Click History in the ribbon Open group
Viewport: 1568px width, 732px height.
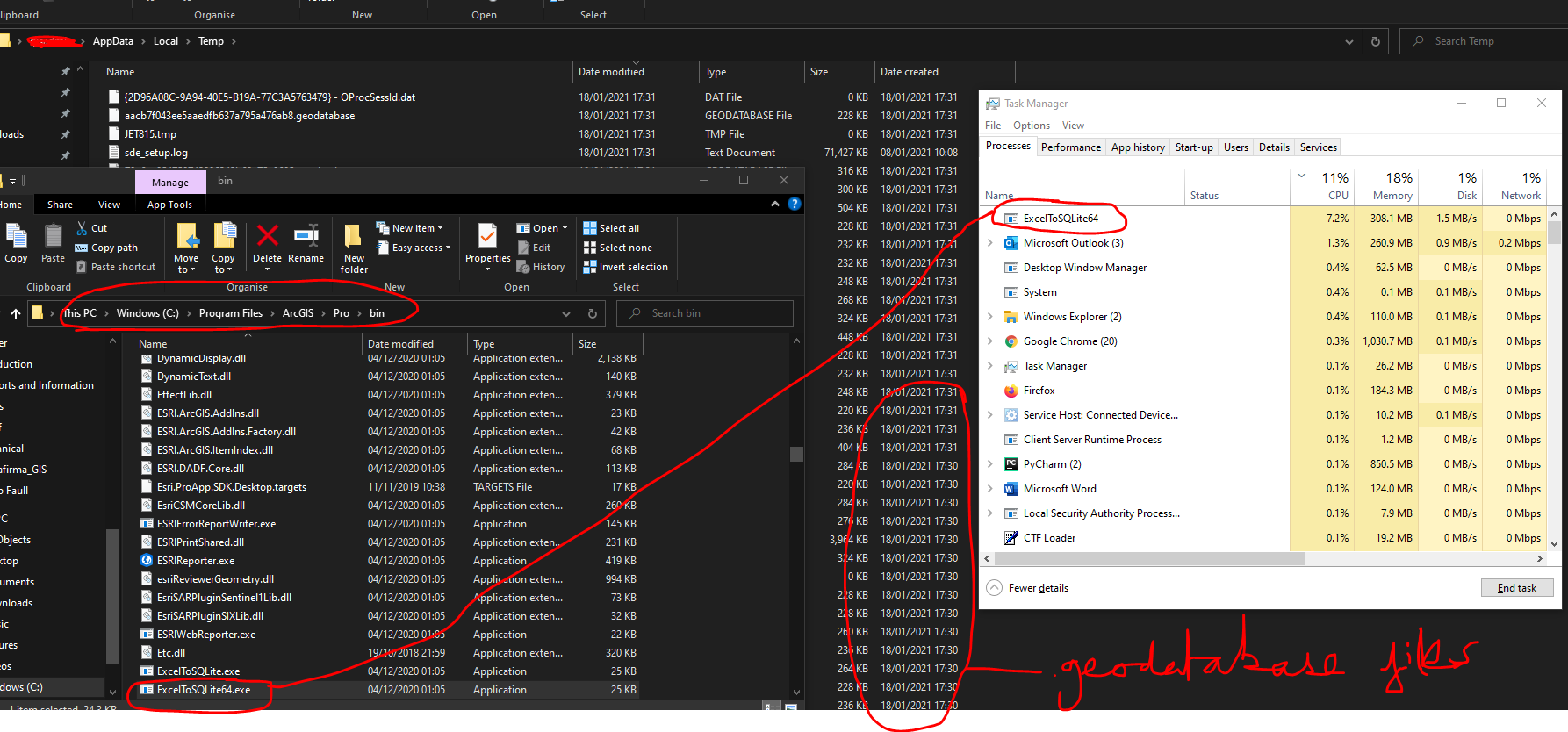(x=542, y=267)
